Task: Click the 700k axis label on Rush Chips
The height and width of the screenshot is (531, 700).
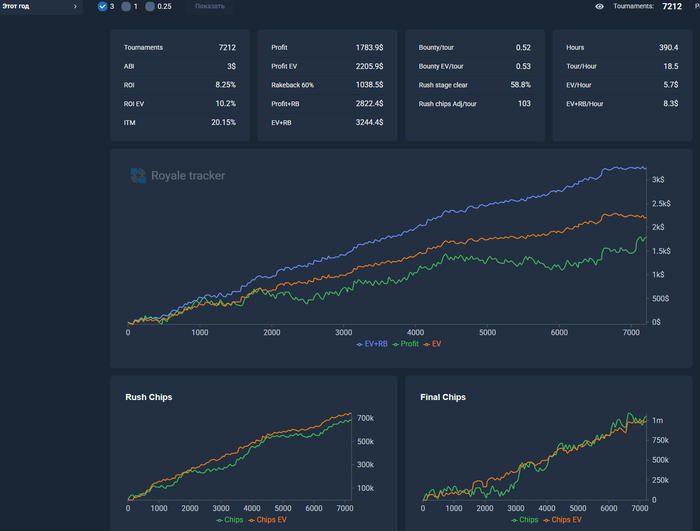Action: point(365,418)
